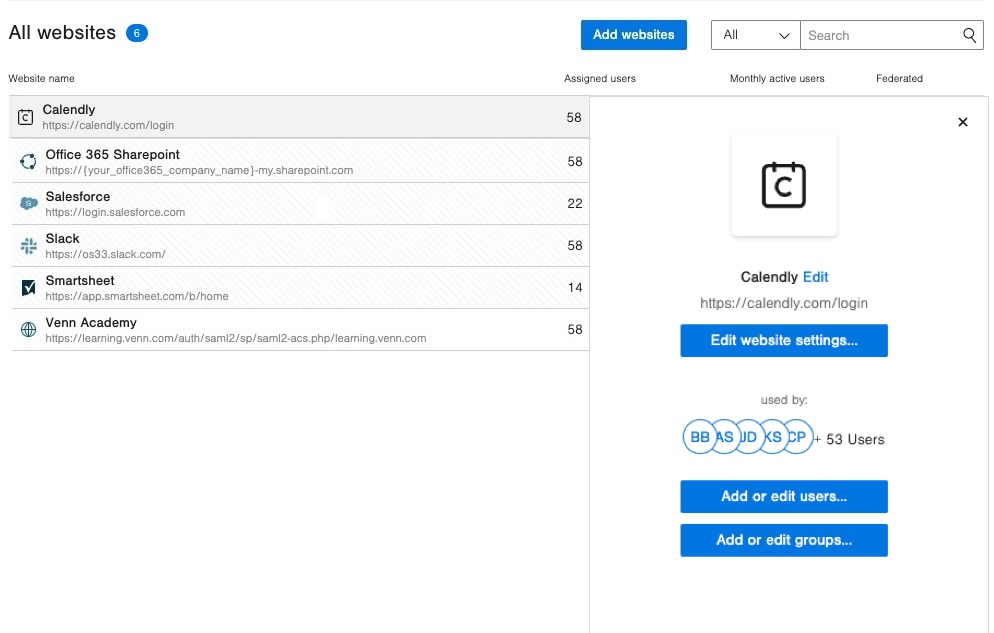Open Edit website settings

[784, 340]
